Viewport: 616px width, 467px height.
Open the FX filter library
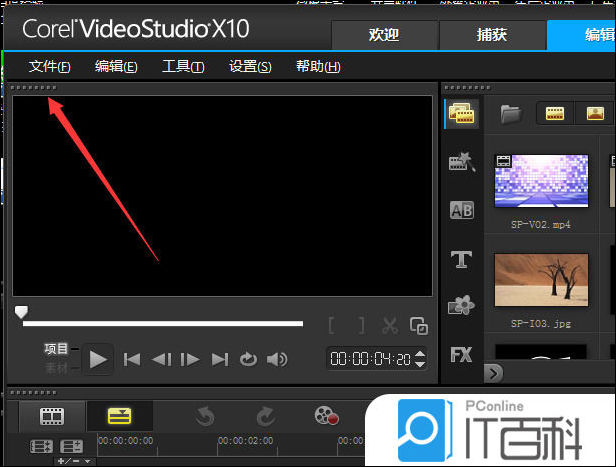click(461, 355)
